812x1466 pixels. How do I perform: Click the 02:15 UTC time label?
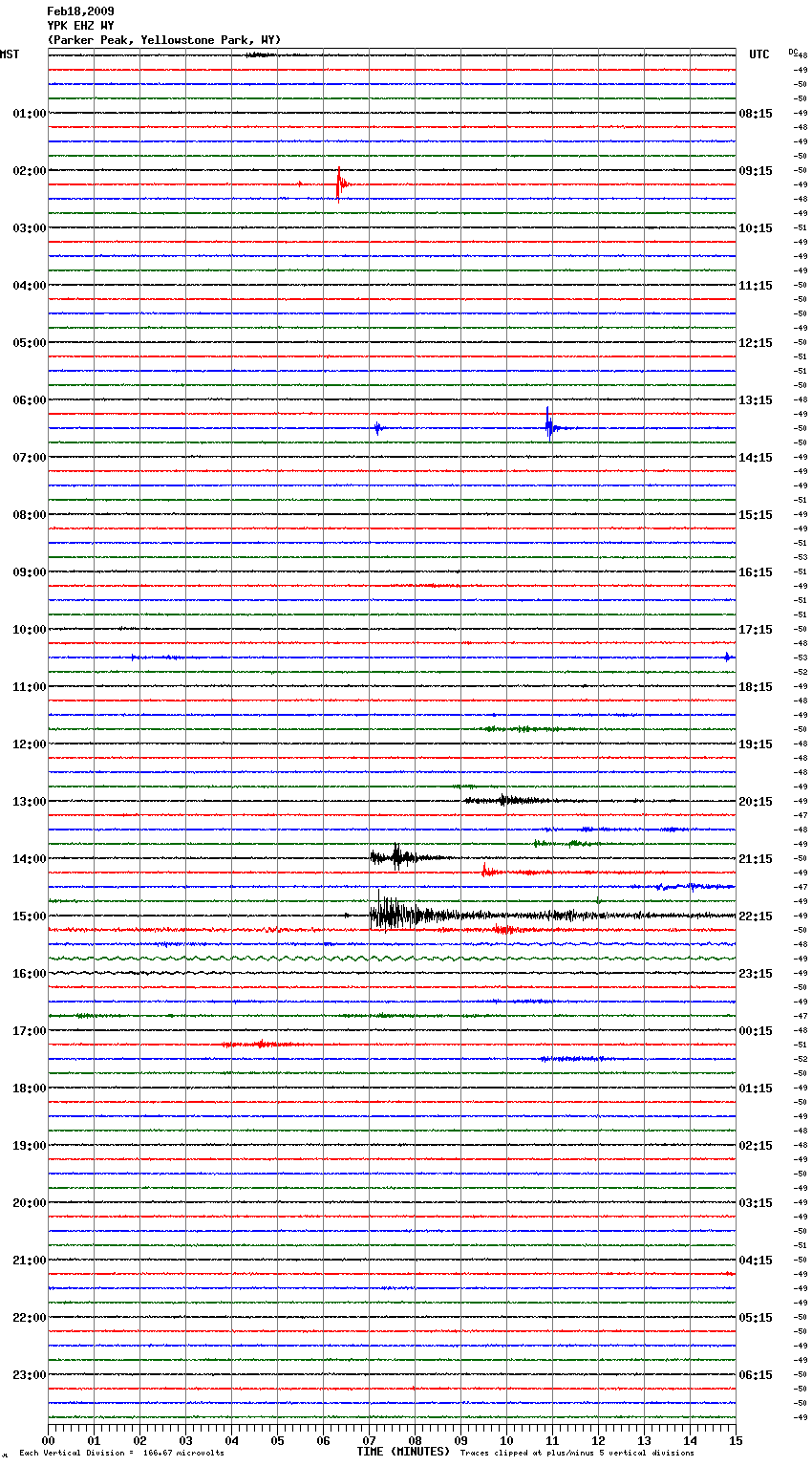click(x=756, y=1146)
